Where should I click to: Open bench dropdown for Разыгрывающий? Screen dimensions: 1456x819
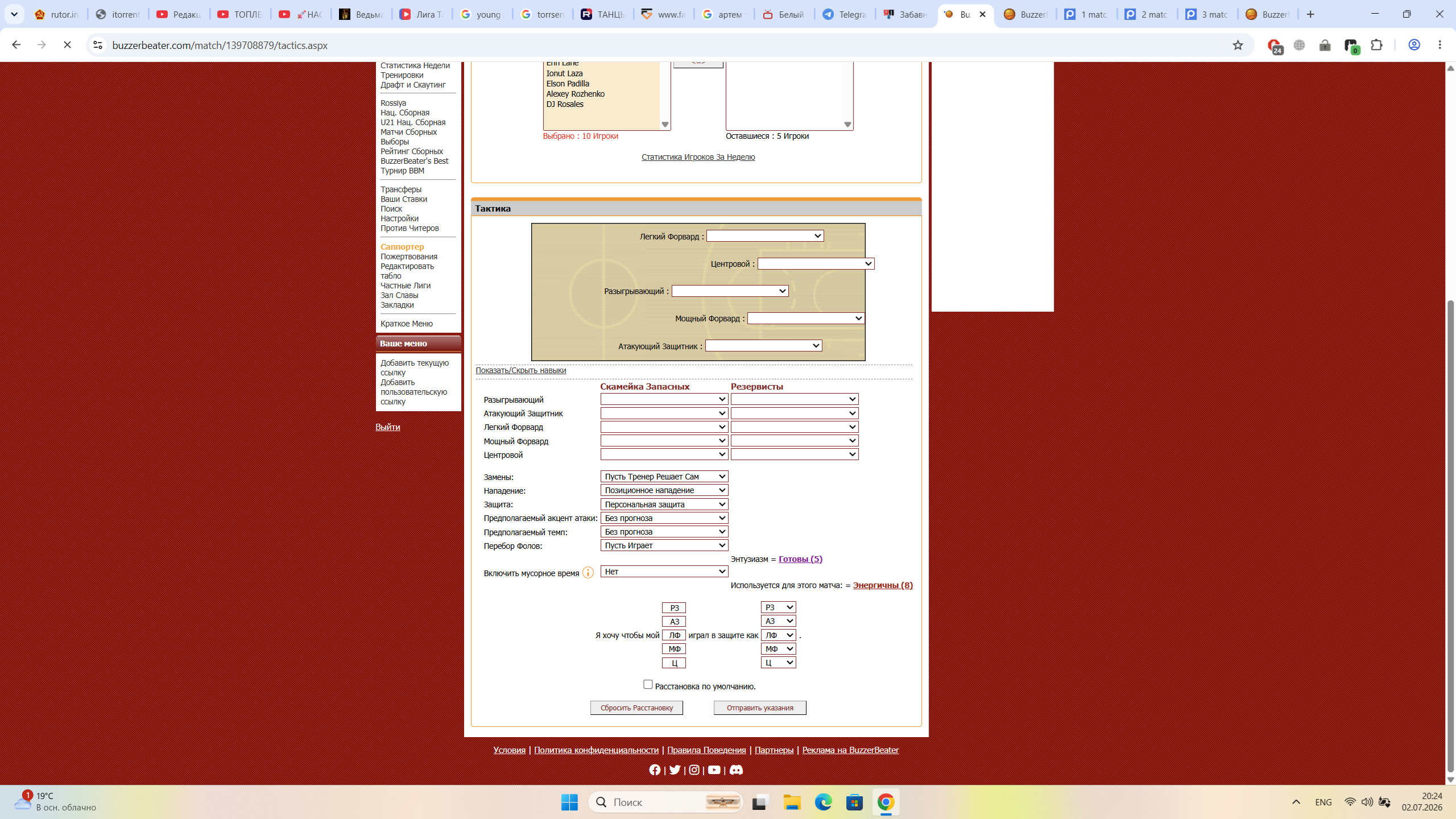point(664,399)
